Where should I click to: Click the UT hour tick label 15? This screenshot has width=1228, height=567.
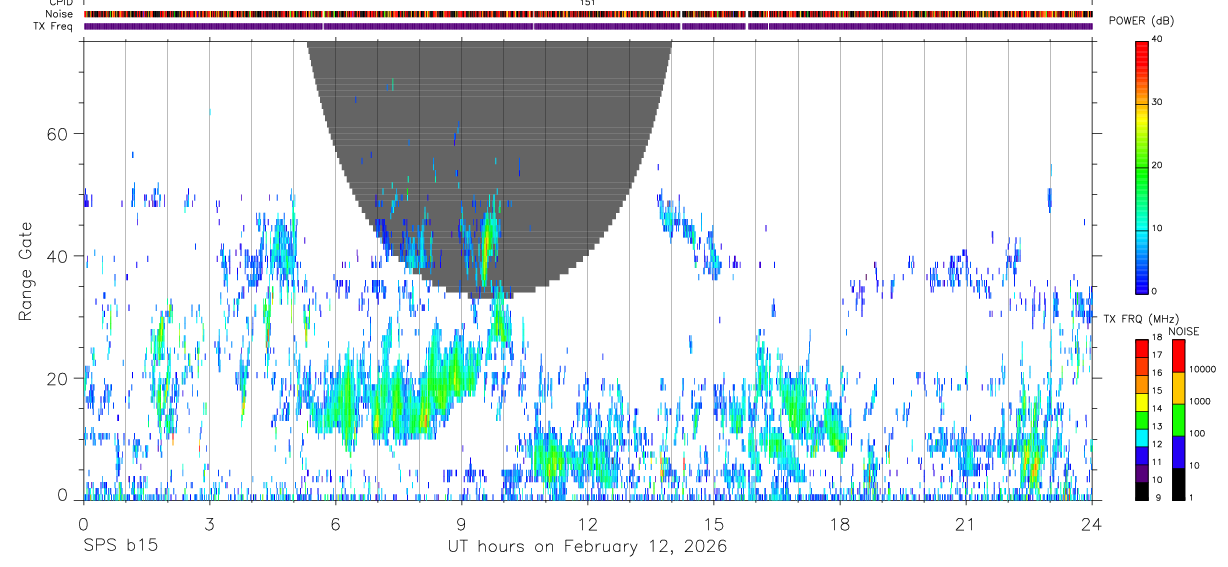tap(713, 524)
